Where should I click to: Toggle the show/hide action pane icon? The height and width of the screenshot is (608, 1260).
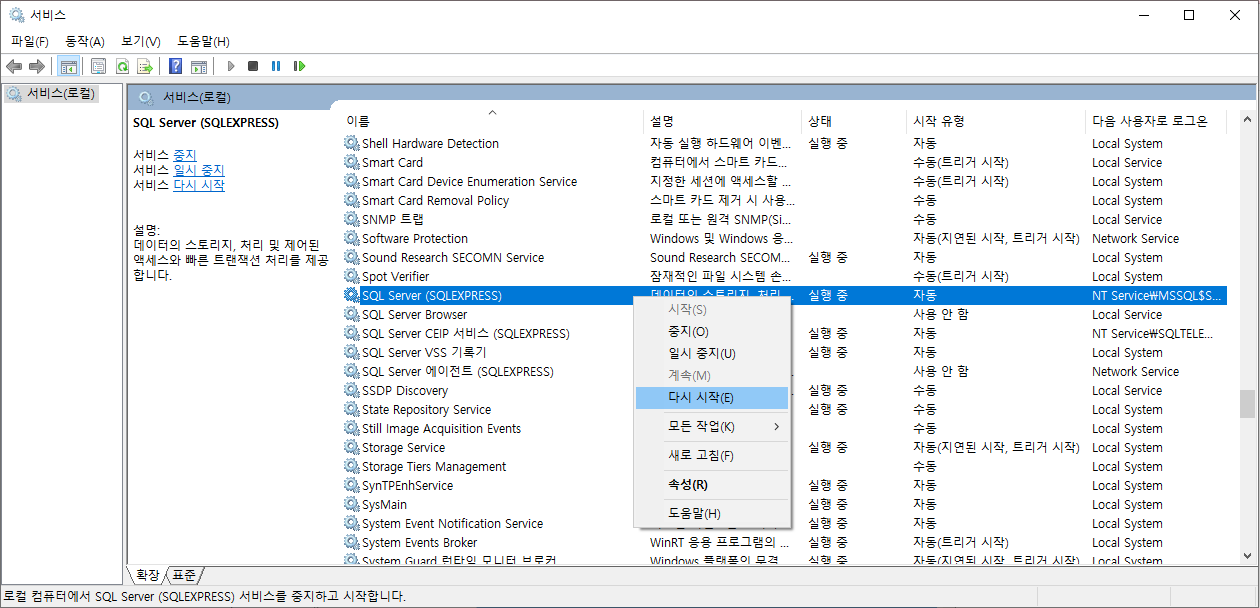tap(199, 66)
